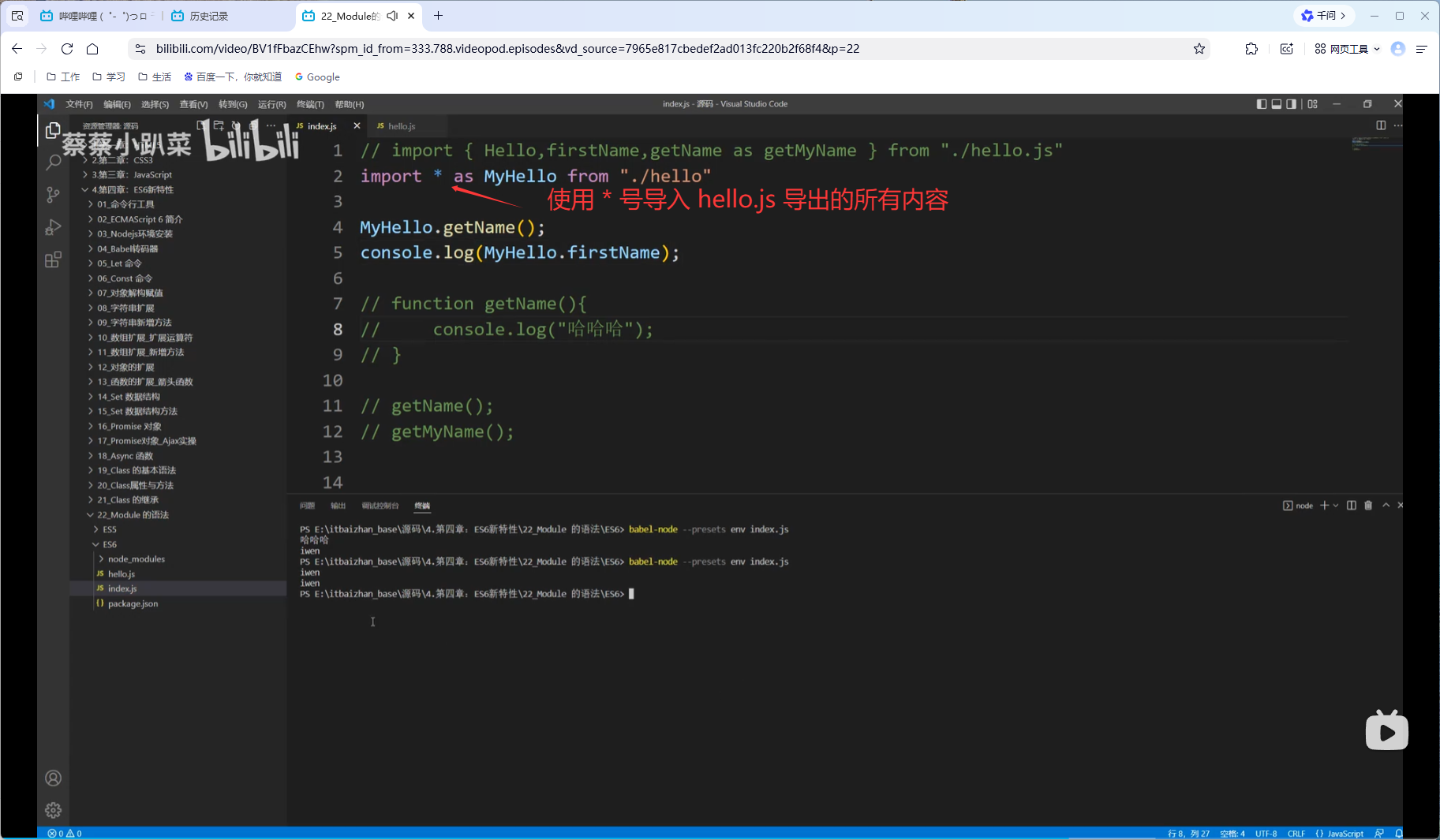Click the split editor right icon
The height and width of the screenshot is (840, 1440).
1381,125
